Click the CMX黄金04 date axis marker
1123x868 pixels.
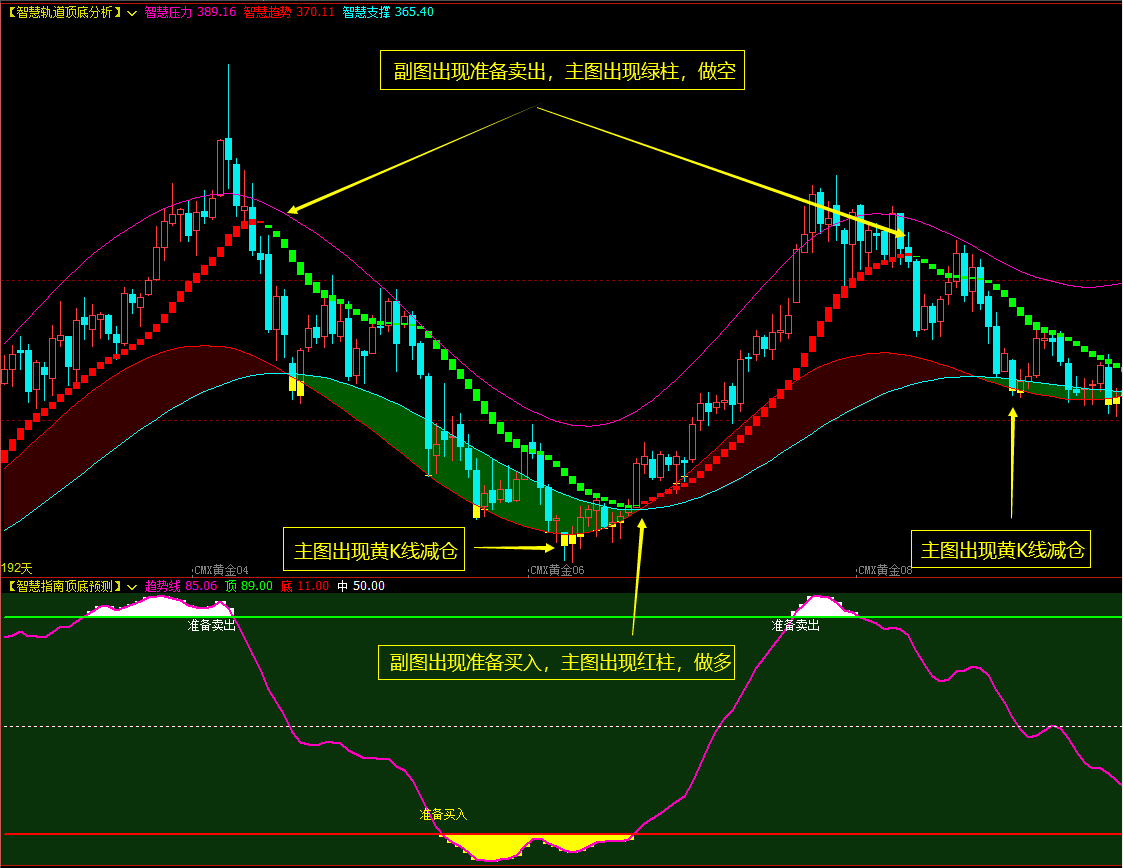221,570
